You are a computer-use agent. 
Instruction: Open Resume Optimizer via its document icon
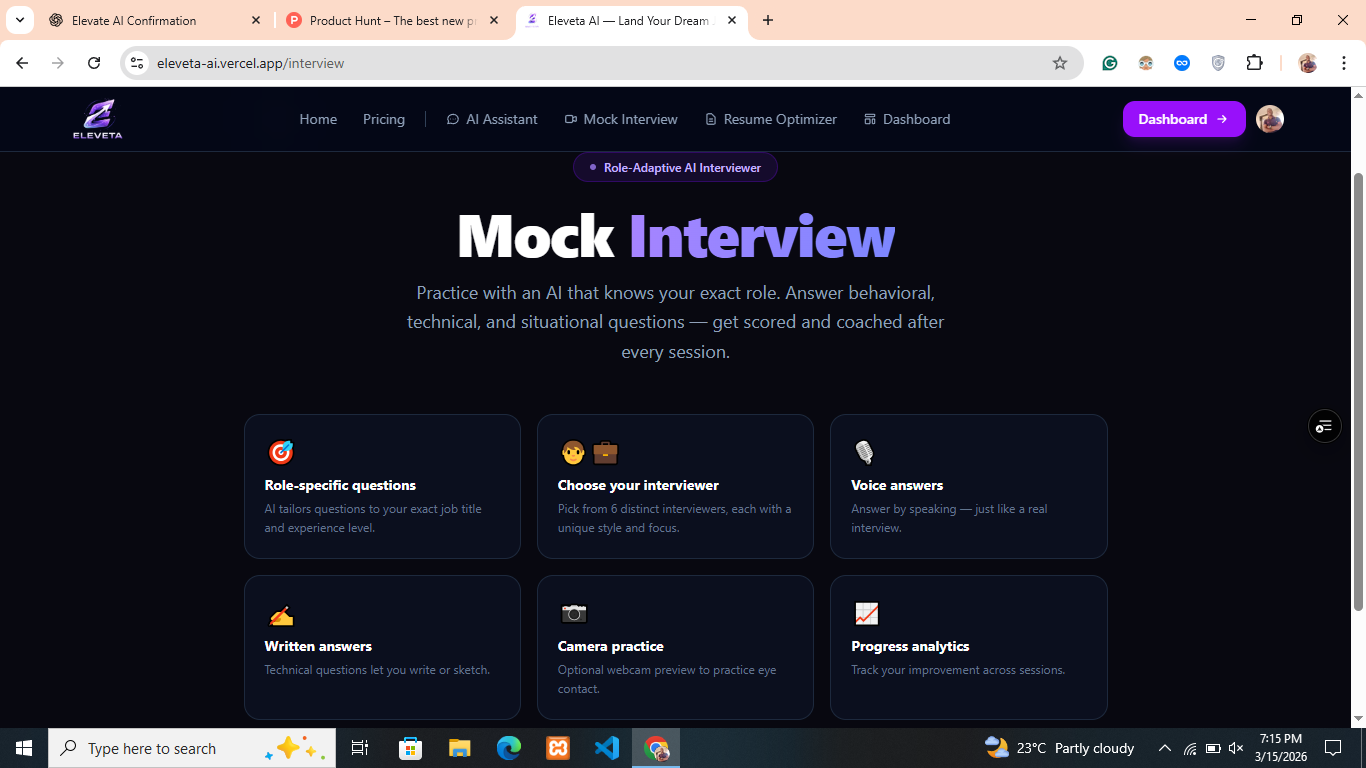point(710,119)
